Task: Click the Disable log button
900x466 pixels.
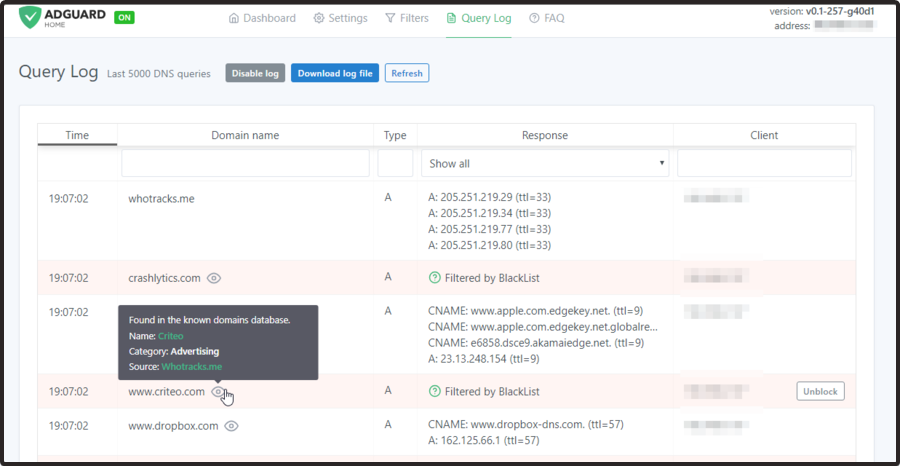Action: [x=255, y=73]
